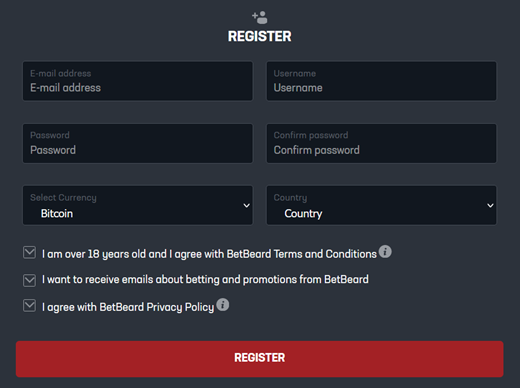Expand the Select Currency dropdown showing Bitcoin
The image size is (520, 388).
tap(138, 205)
